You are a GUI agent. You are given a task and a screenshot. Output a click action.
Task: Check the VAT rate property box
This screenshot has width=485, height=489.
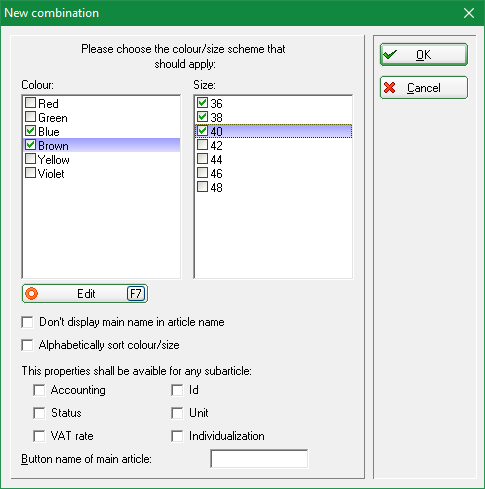[x=39, y=436]
